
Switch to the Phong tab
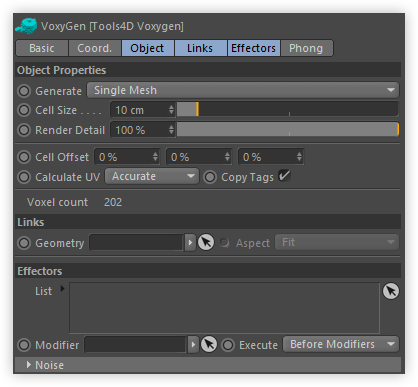pos(307,48)
